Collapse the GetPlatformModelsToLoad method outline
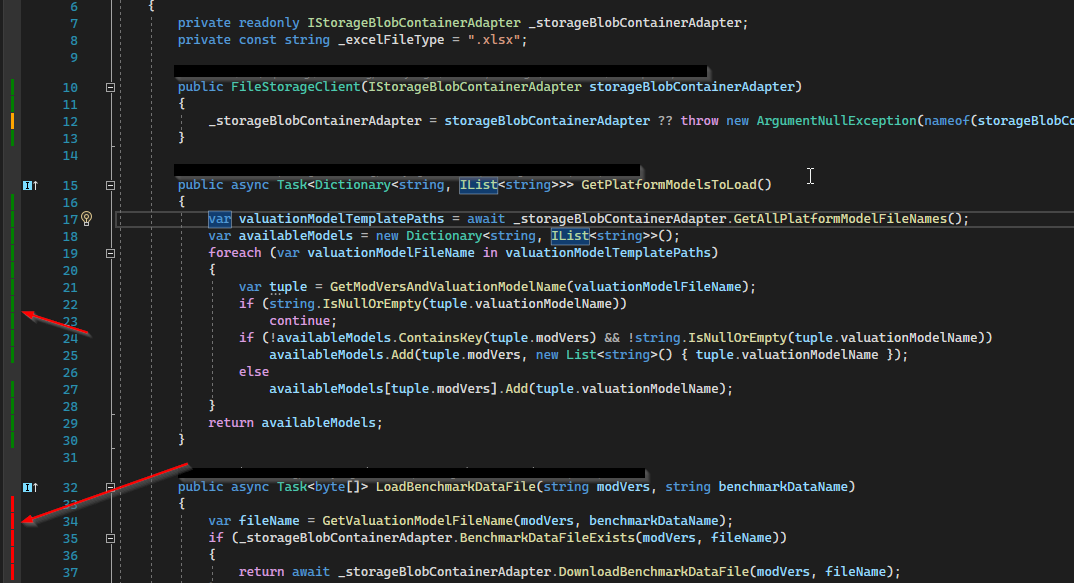Image resolution: width=1074 pixels, height=583 pixels. tap(111, 185)
